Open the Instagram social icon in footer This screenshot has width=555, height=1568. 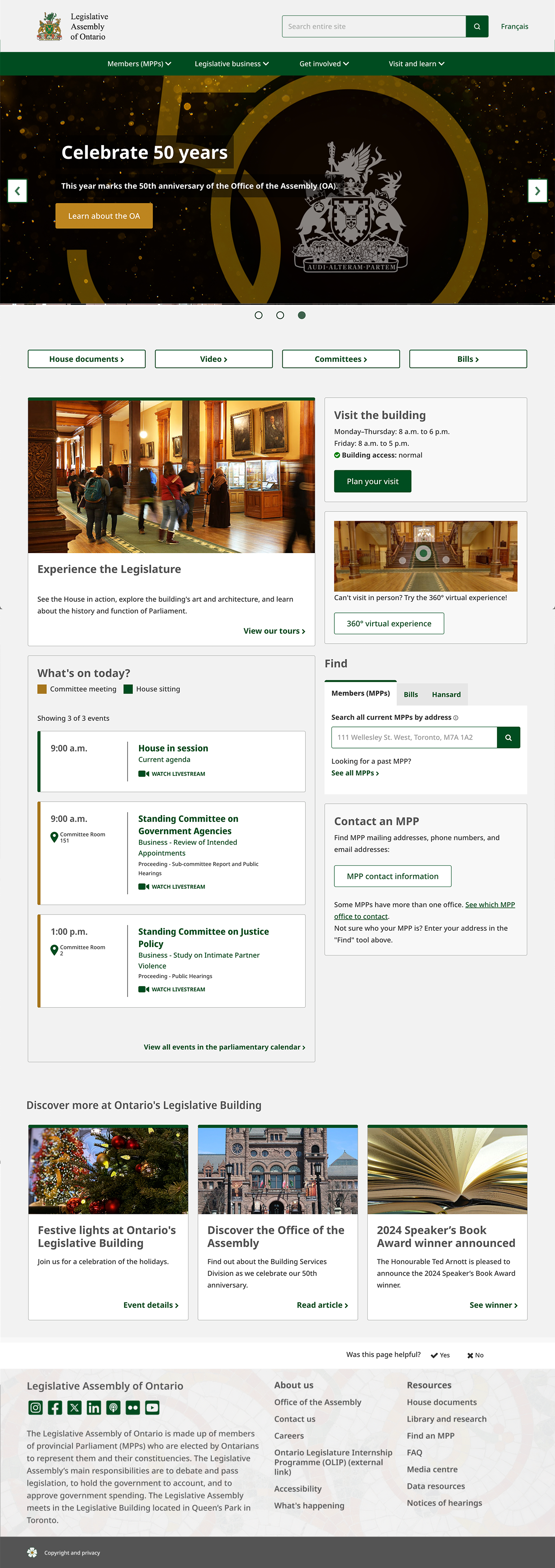click(36, 1407)
